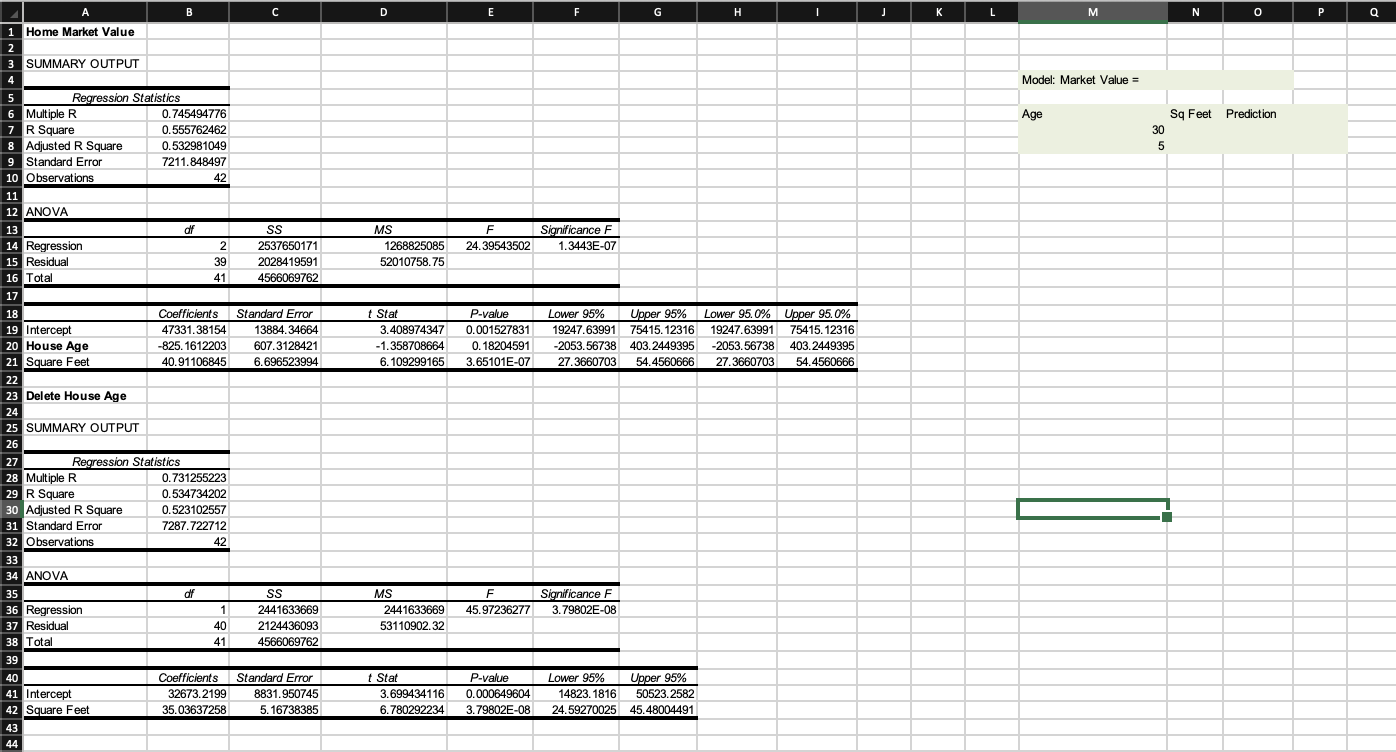The image size is (1396, 752).
Task: Select the Significance F value 1.3443E-07
Action: tap(576, 246)
